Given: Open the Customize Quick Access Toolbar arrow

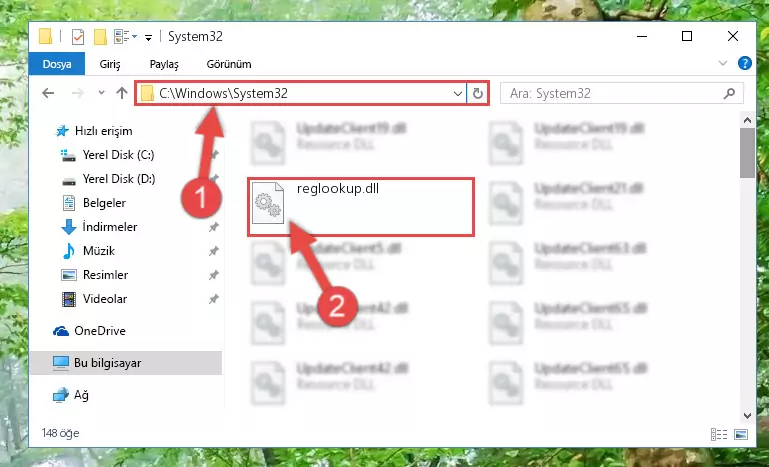Looking at the screenshot, I should (148, 38).
